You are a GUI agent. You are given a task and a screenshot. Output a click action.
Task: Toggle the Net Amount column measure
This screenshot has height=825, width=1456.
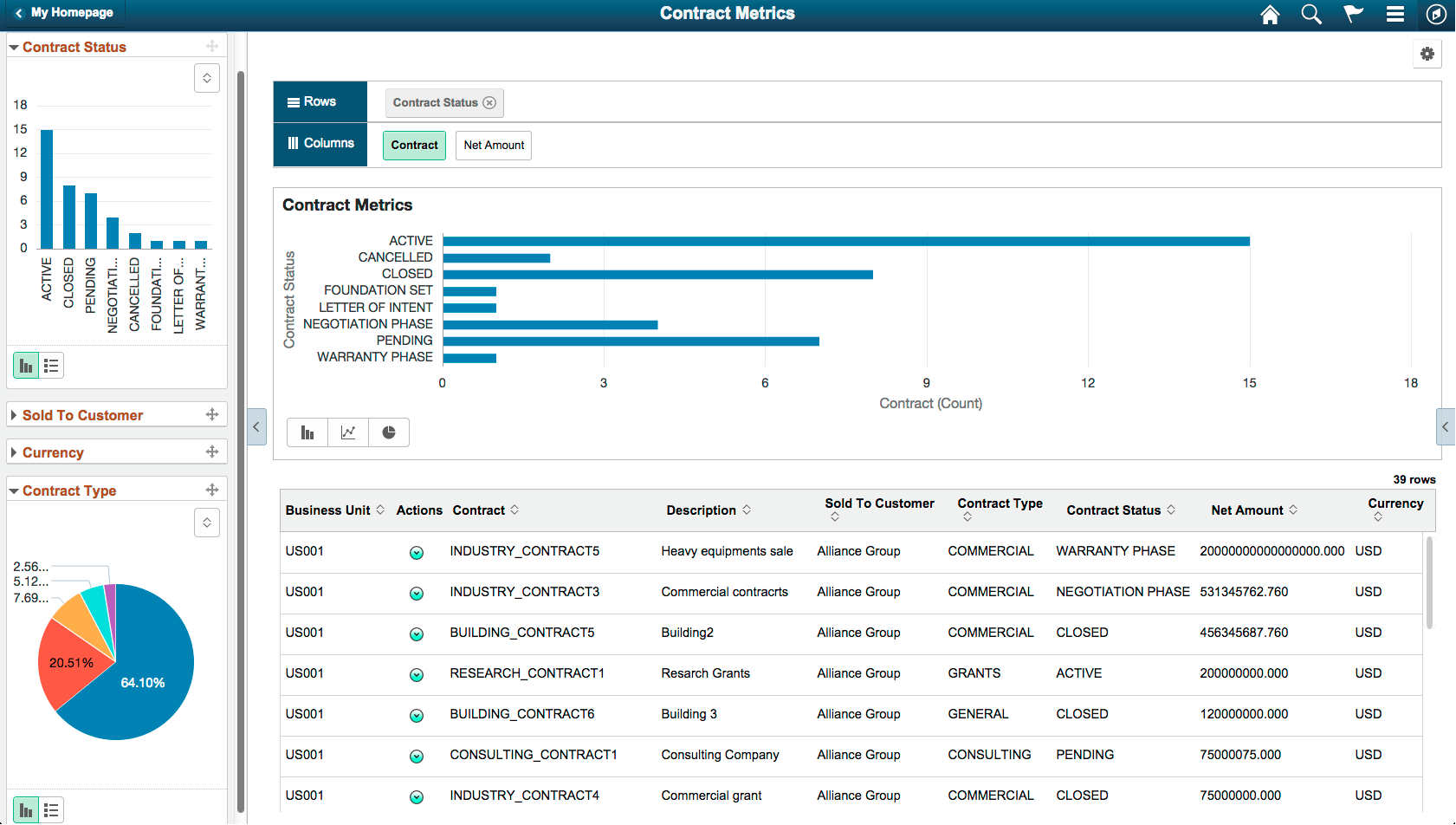[x=494, y=146]
